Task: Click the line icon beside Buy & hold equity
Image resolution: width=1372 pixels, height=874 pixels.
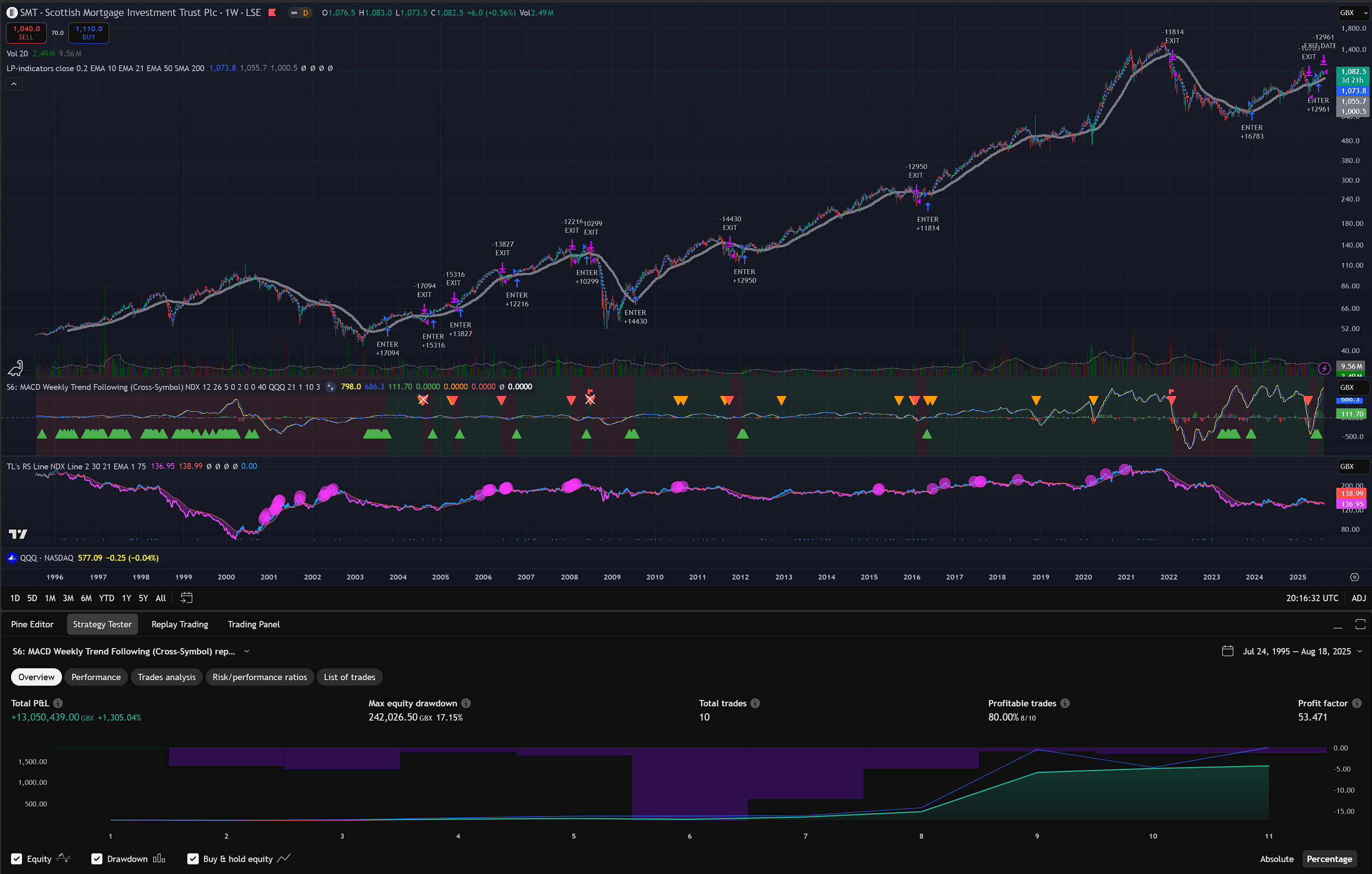Action: [284, 858]
